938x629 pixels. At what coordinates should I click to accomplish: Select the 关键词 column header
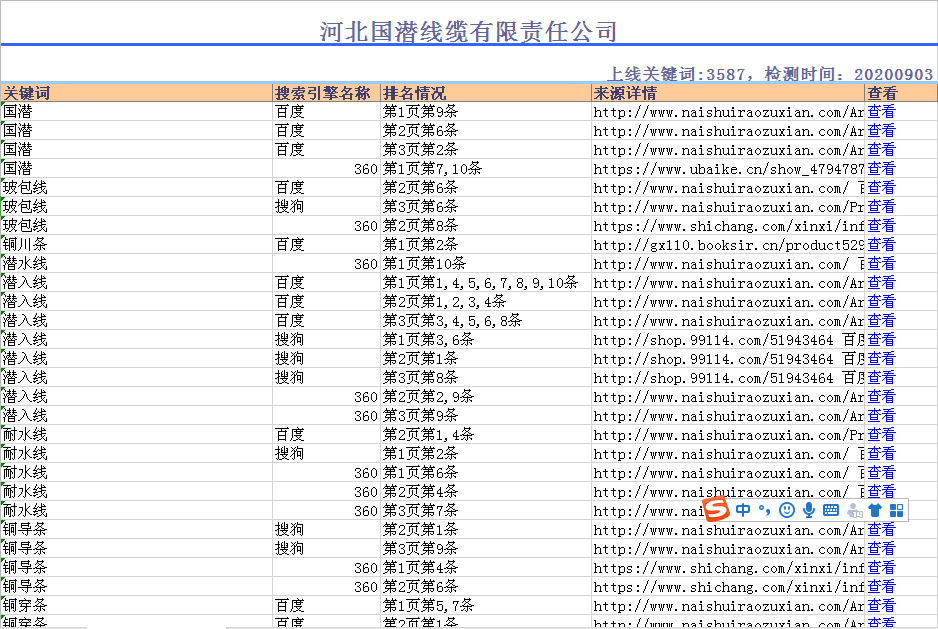pos(136,93)
